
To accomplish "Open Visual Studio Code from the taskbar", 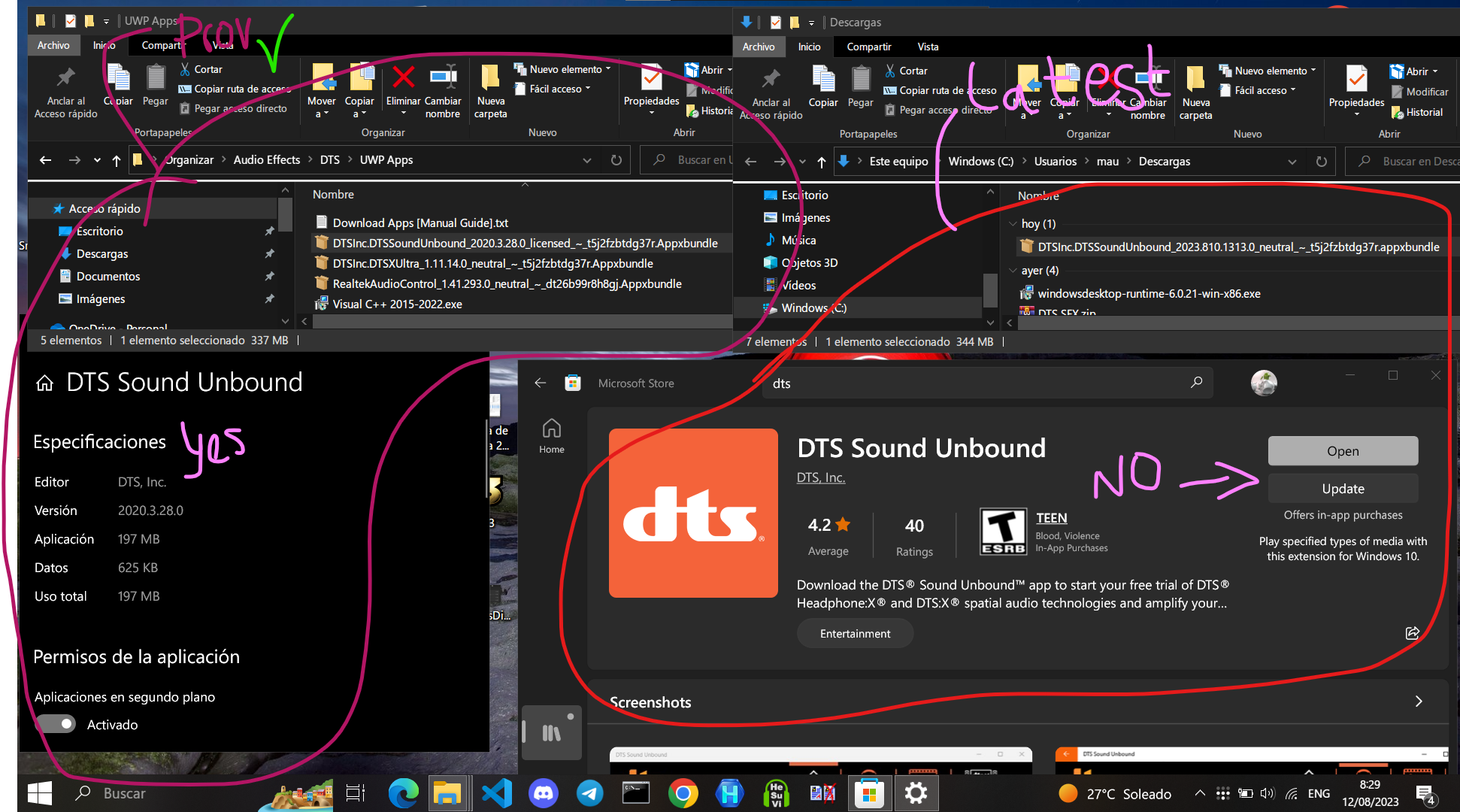I will [497, 793].
